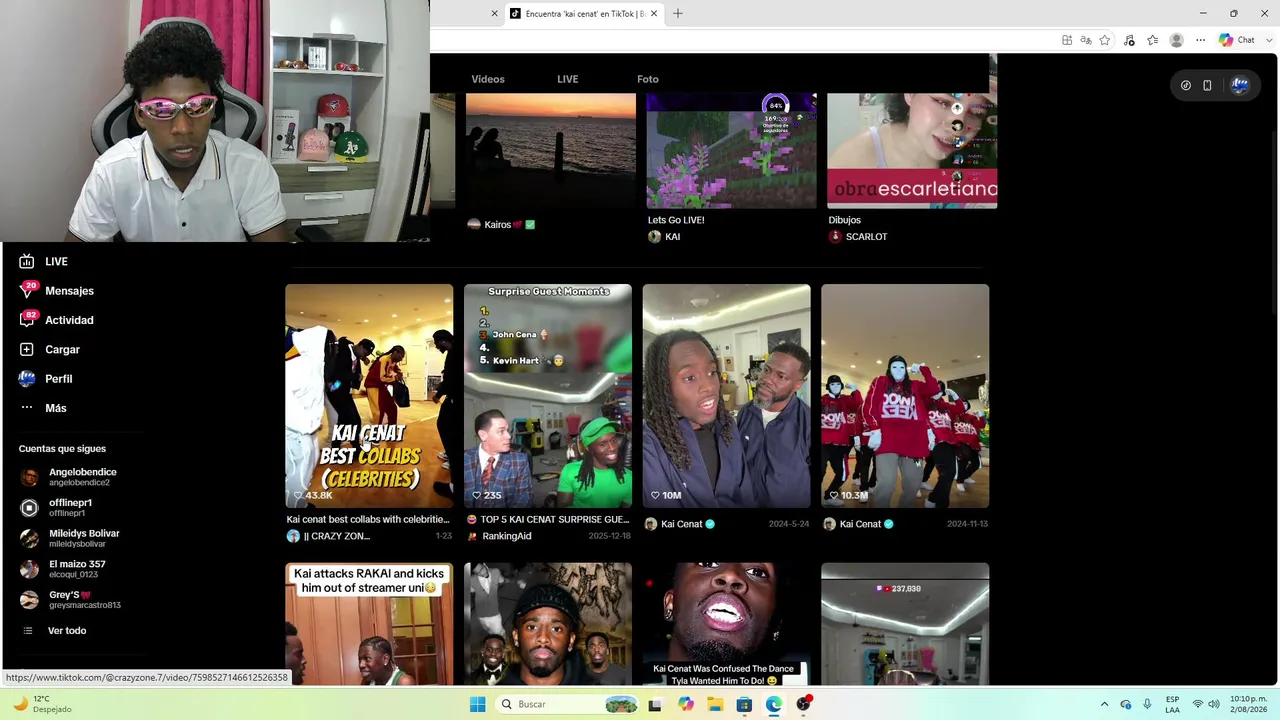Open the Perfil avatar in the sidebar
Image resolution: width=1280 pixels, height=720 pixels.
(x=27, y=379)
